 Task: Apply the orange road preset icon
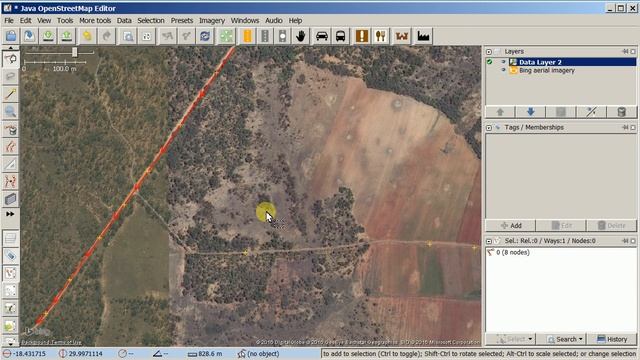point(247,36)
